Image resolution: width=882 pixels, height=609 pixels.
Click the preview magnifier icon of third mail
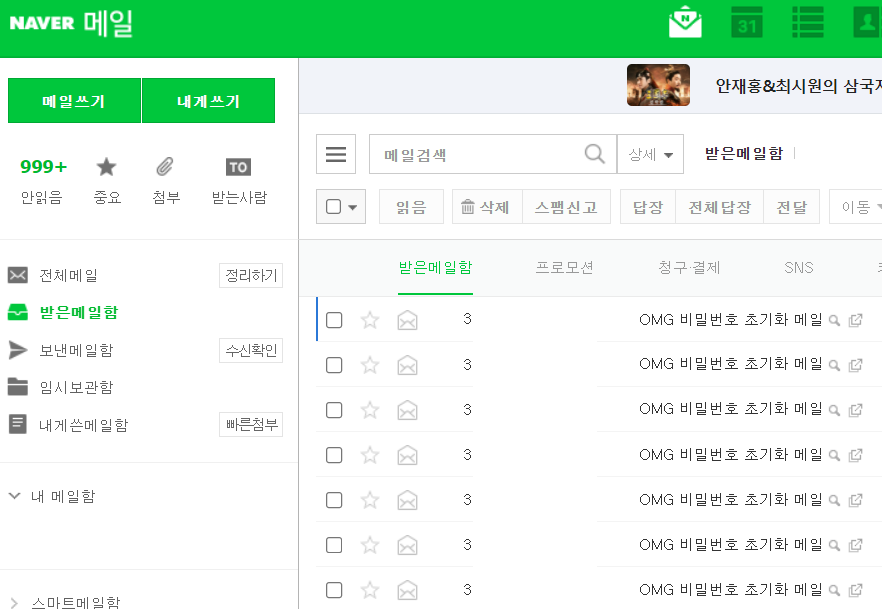click(x=835, y=410)
